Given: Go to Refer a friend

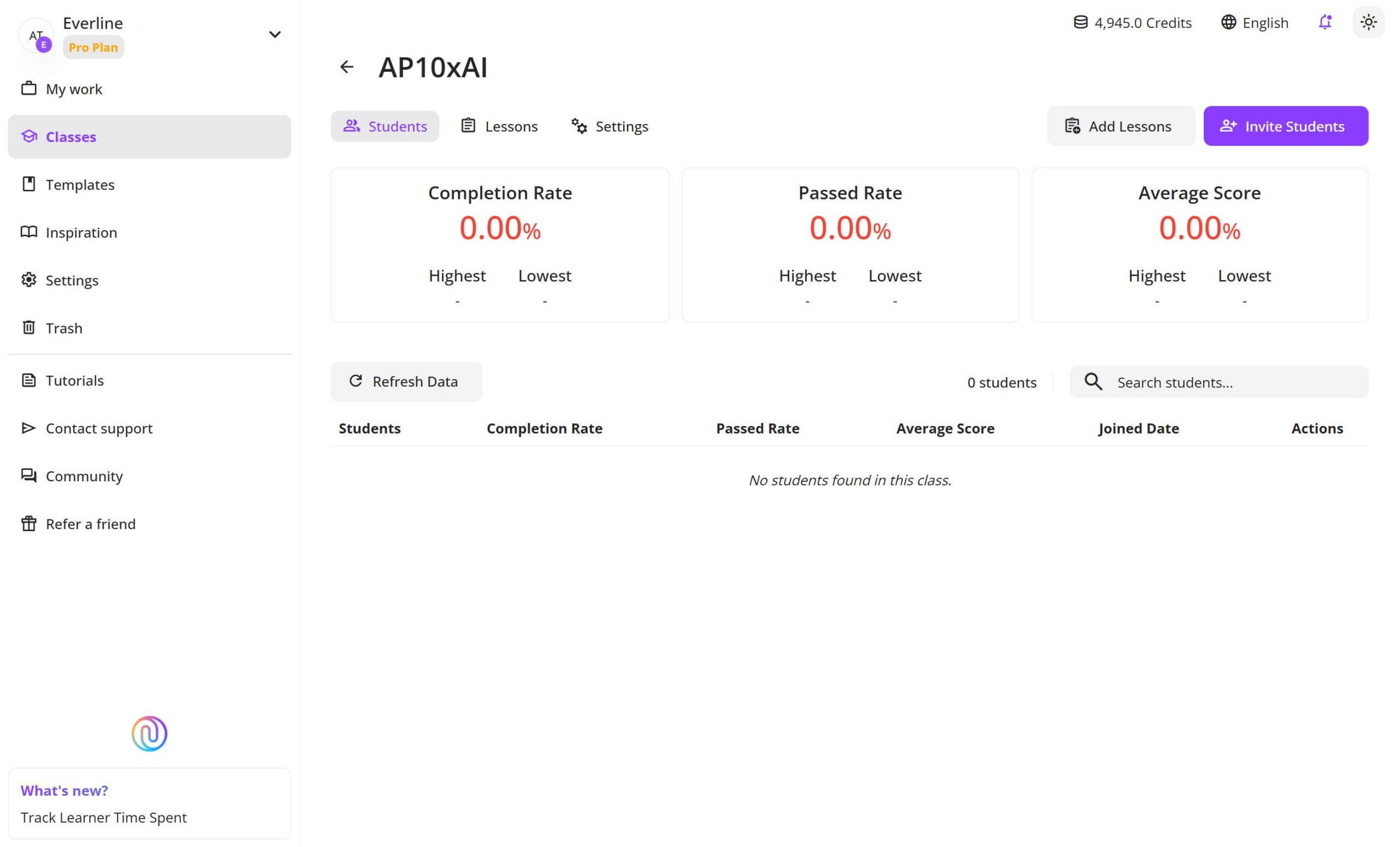Looking at the screenshot, I should [x=90, y=523].
